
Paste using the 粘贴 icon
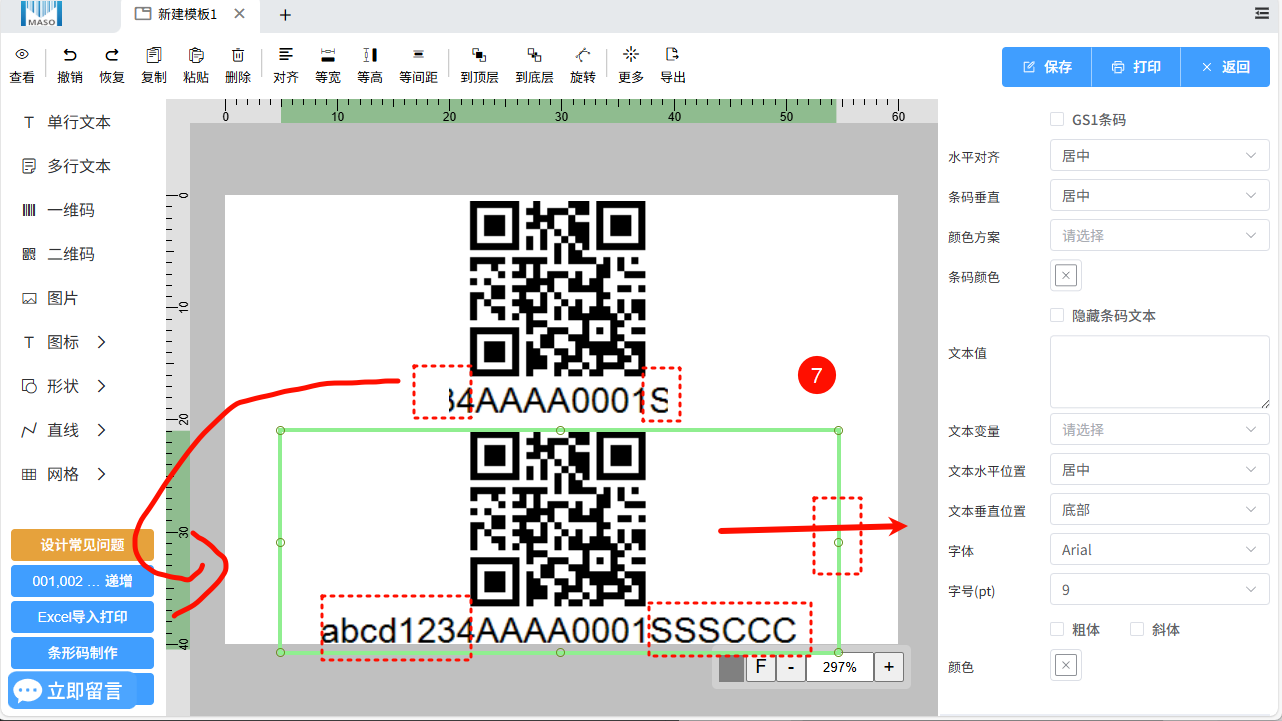(x=196, y=55)
